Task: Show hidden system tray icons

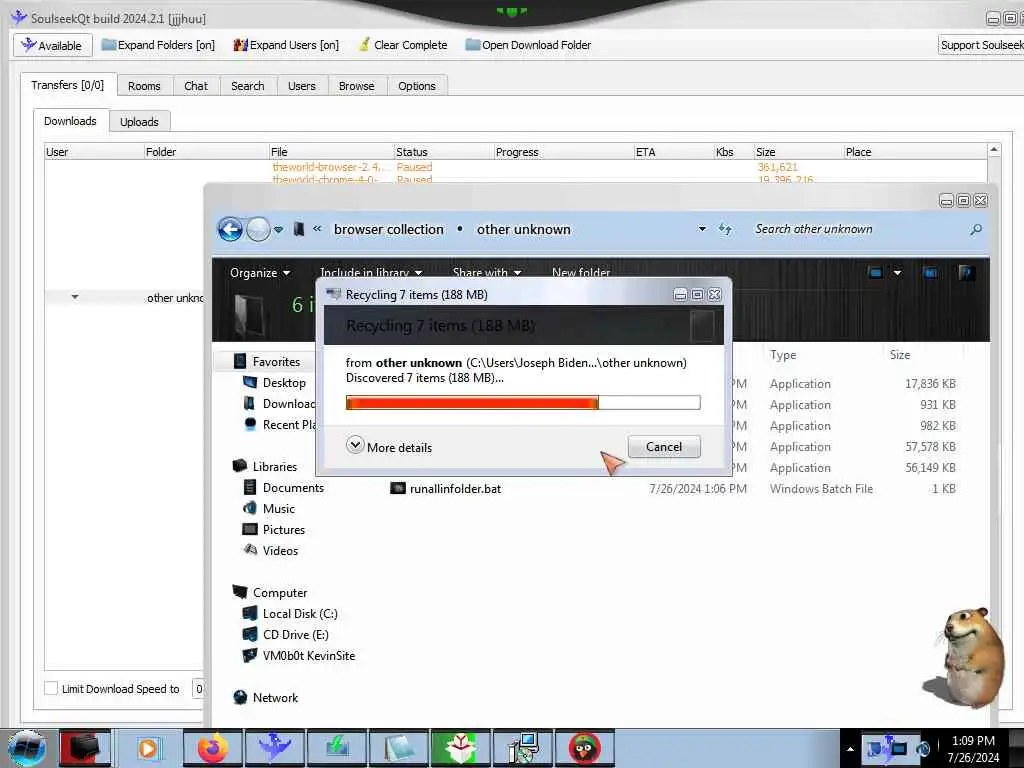Action: tap(850, 749)
